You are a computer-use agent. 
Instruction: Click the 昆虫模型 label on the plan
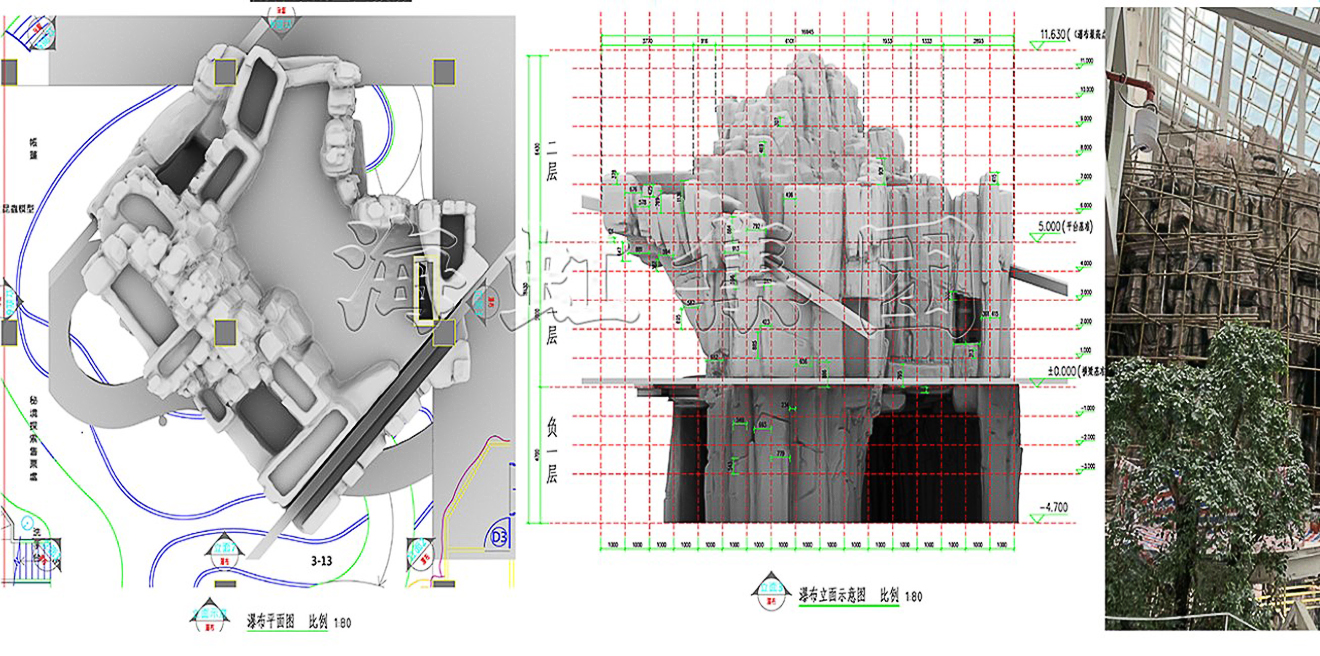click(x=18, y=209)
